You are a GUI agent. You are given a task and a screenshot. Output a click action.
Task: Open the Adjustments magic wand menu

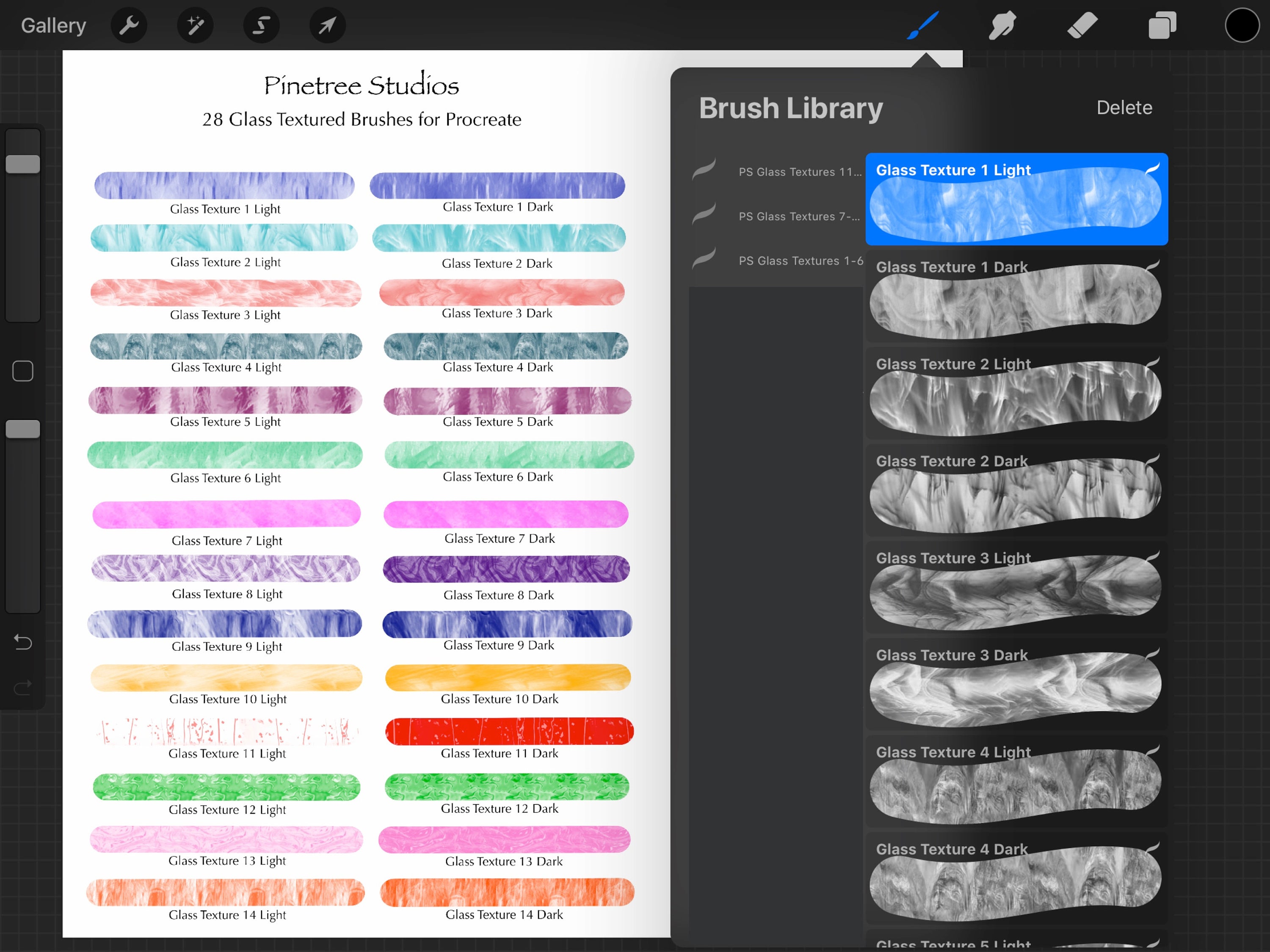pyautogui.click(x=195, y=25)
